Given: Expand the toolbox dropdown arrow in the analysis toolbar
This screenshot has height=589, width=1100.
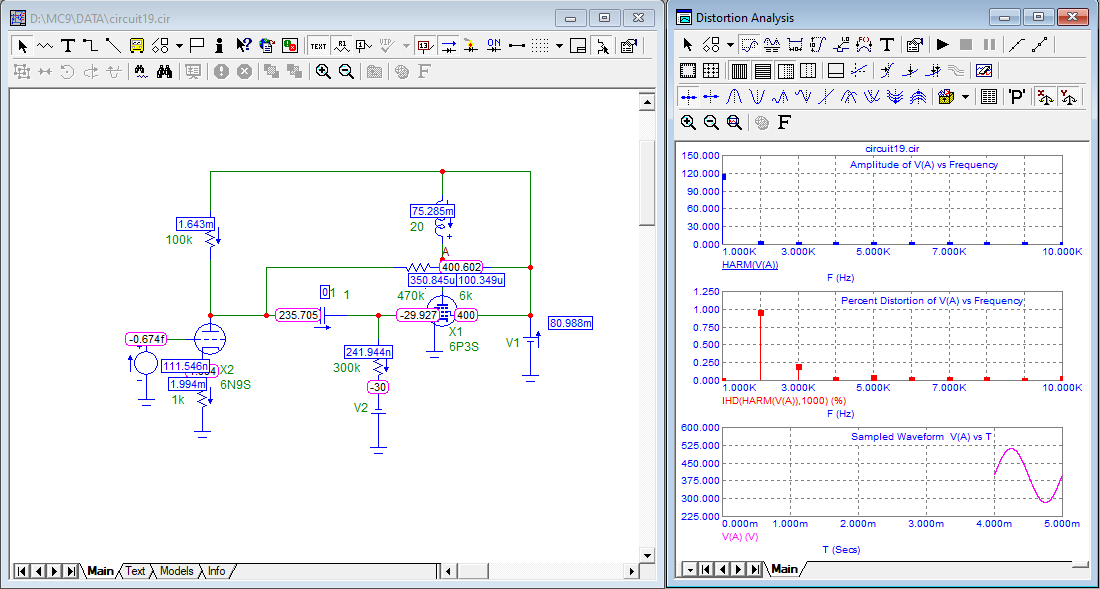Looking at the screenshot, I should click(x=965, y=97).
